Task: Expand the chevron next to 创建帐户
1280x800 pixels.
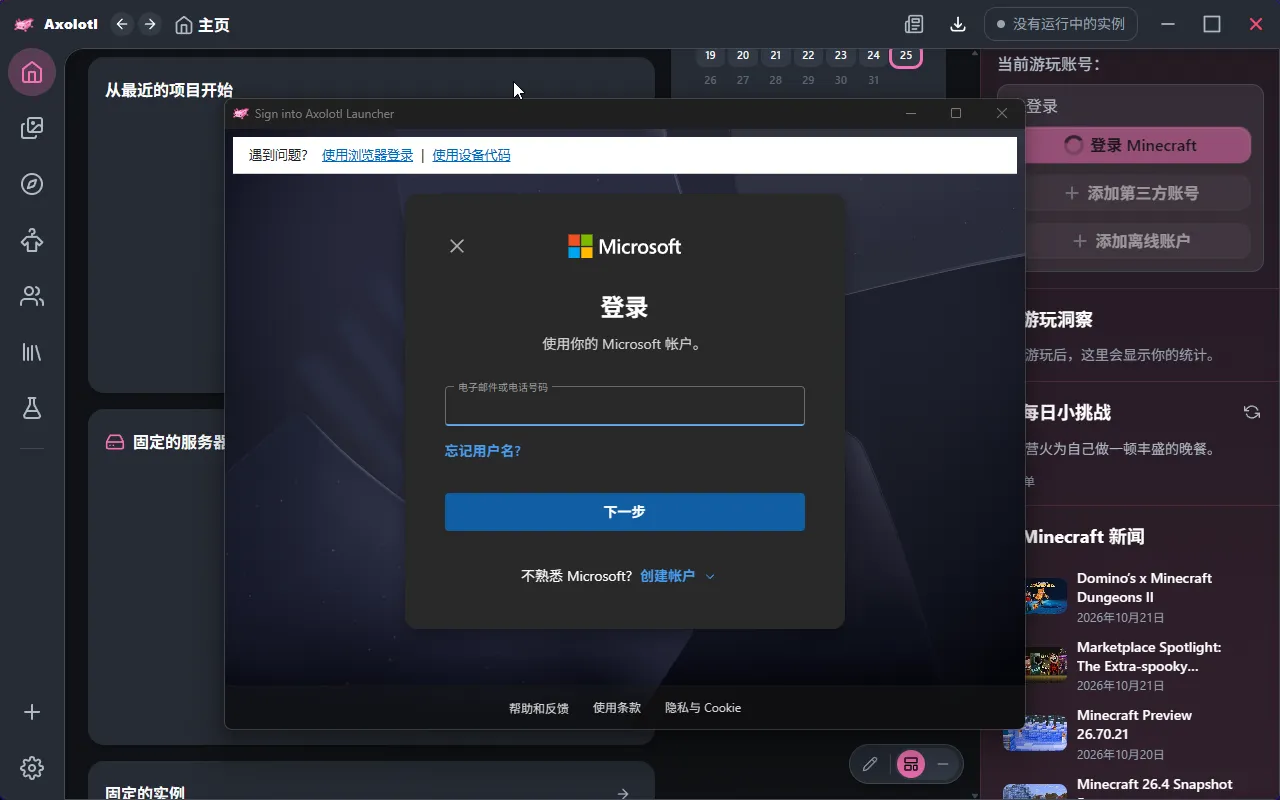Action: pos(710,576)
